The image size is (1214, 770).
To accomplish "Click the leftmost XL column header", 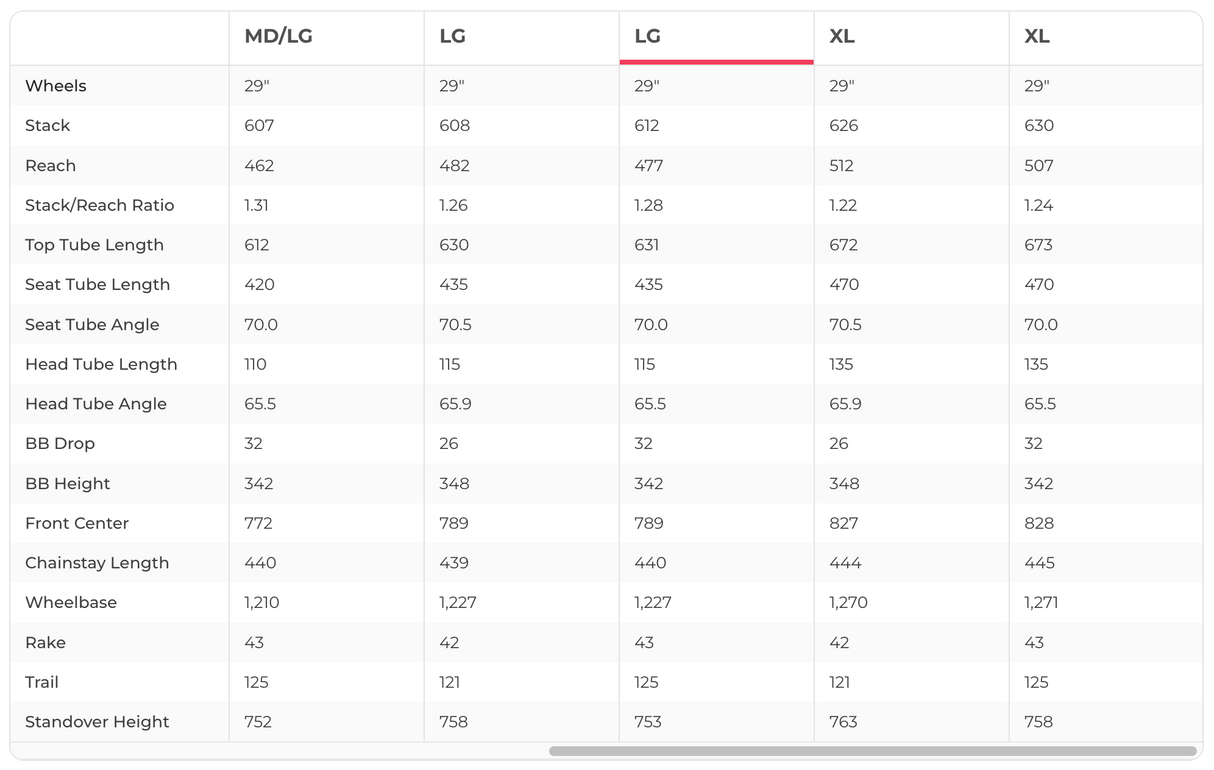I will (x=842, y=37).
